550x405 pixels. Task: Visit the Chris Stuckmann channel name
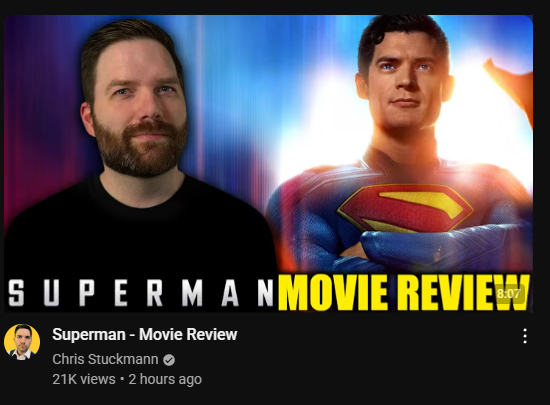click(105, 359)
